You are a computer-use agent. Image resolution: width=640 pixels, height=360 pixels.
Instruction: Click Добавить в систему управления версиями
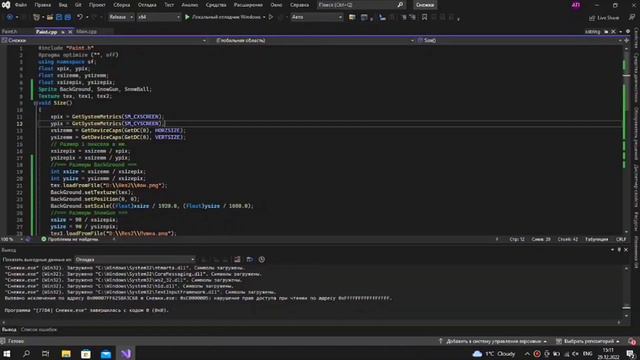tap(493, 341)
